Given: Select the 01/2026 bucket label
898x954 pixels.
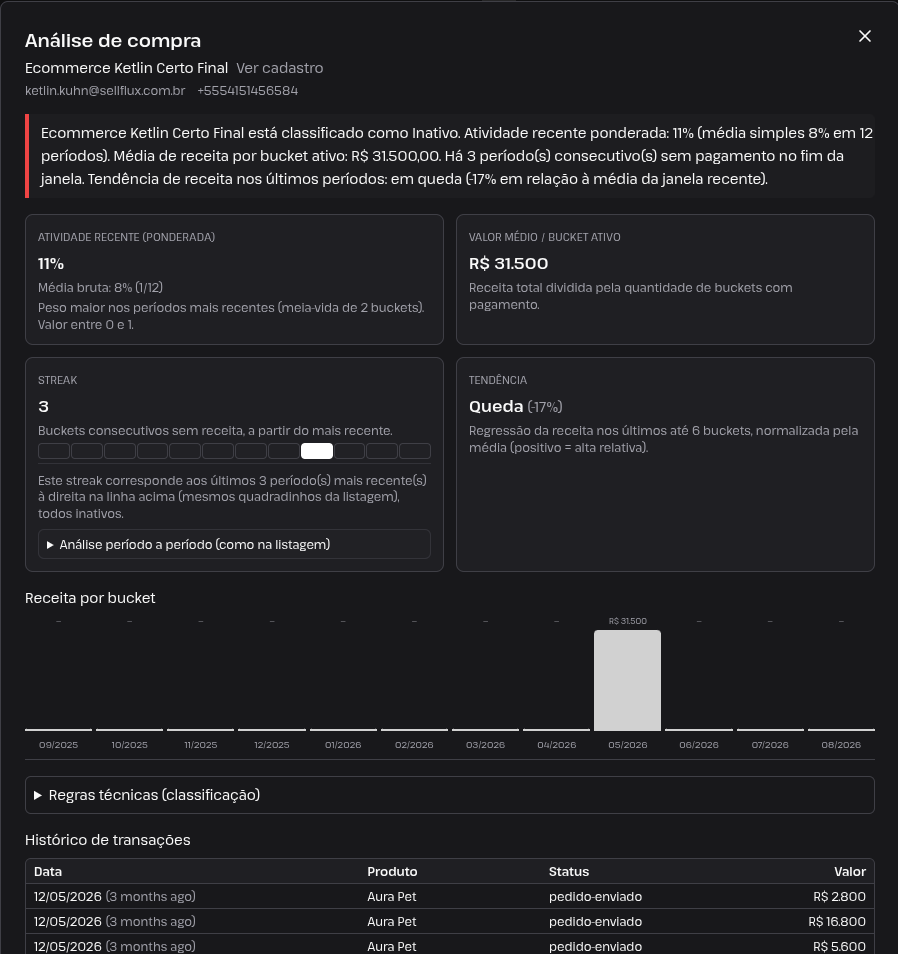Looking at the screenshot, I should [x=343, y=745].
